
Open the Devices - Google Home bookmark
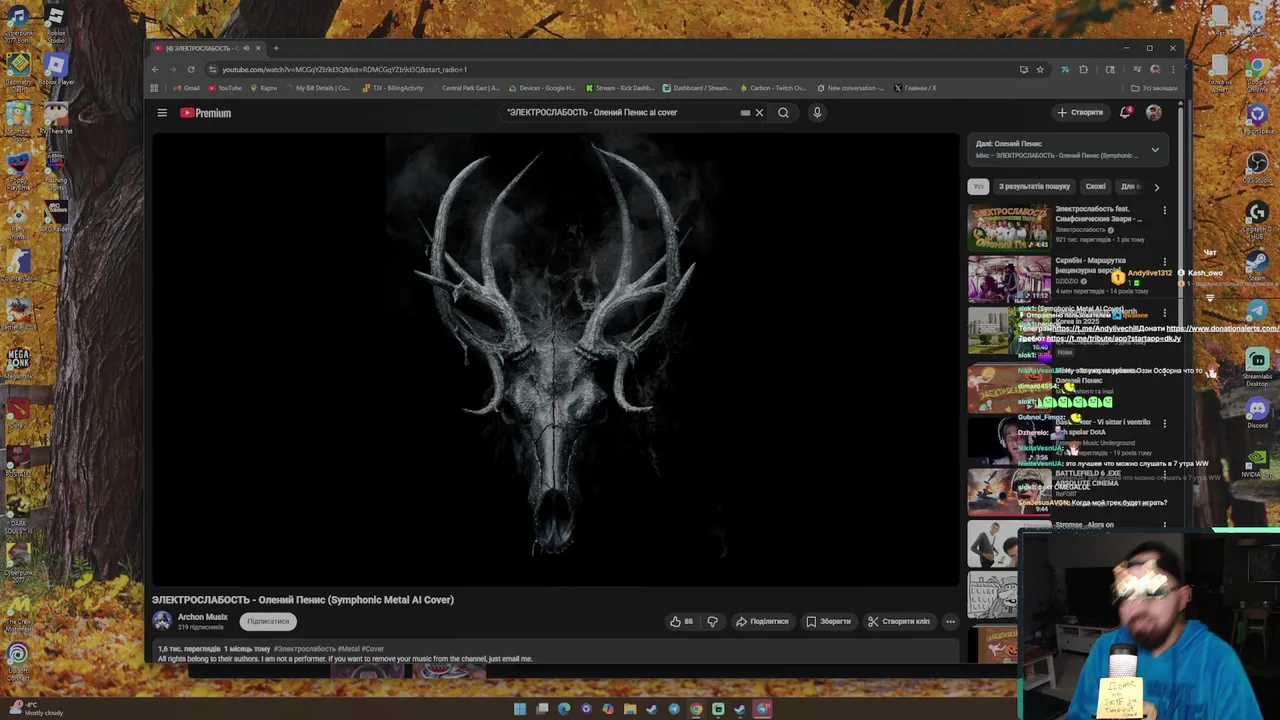(x=541, y=88)
